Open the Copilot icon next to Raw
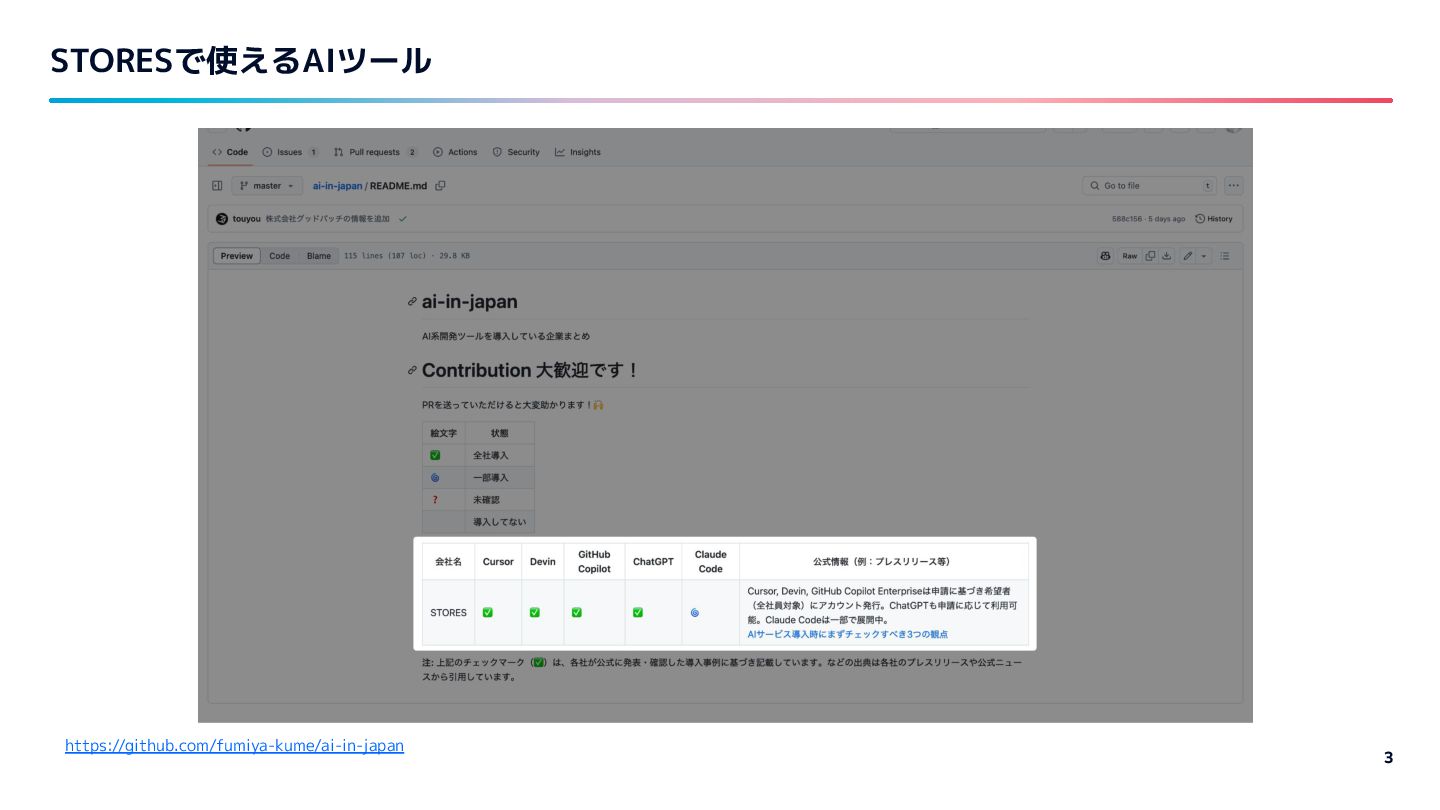 [x=1105, y=256]
